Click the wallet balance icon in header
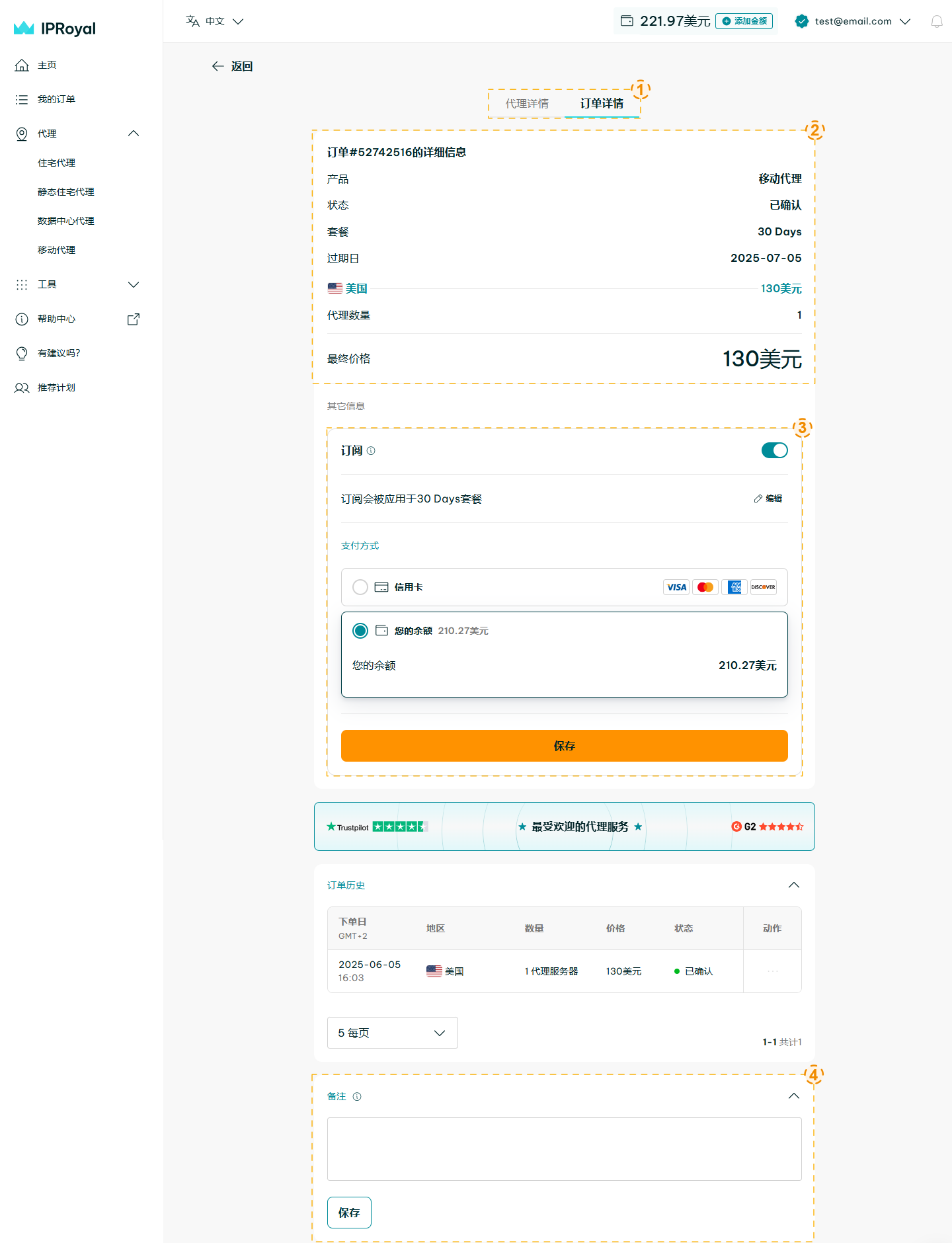952x1243 pixels. [x=627, y=21]
